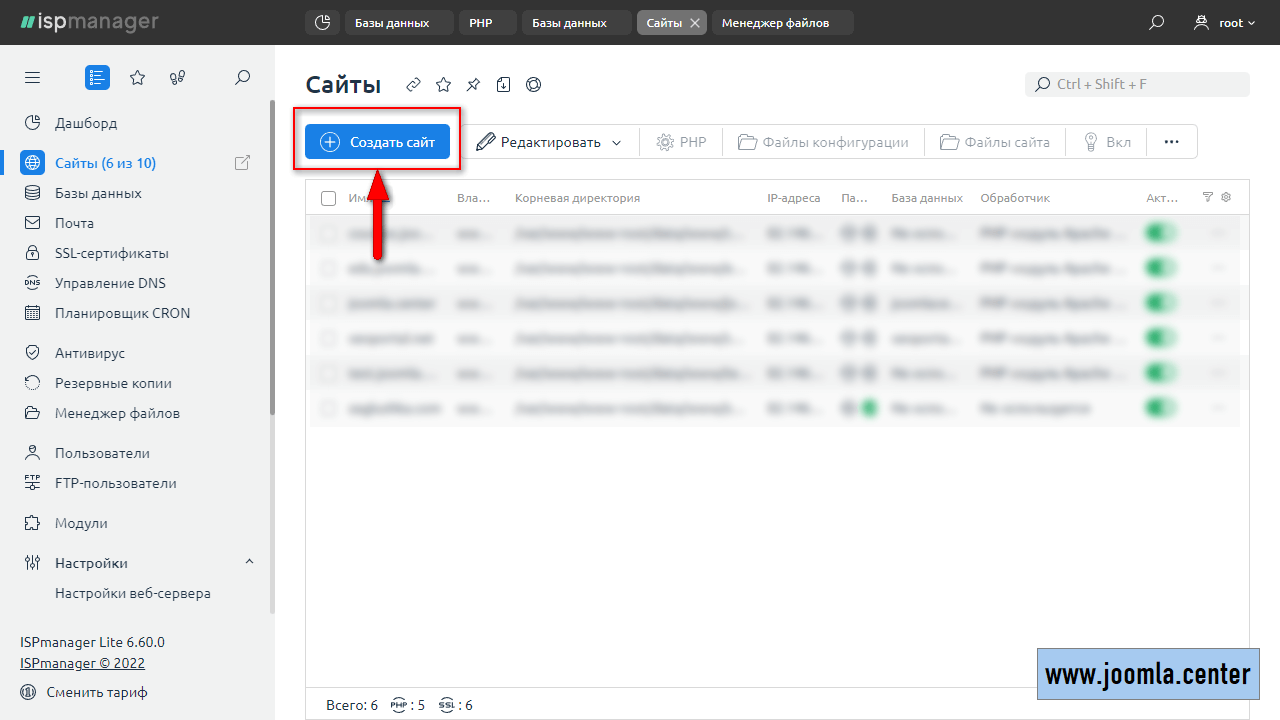Collapse the Настройки section in sidebar

(250, 562)
